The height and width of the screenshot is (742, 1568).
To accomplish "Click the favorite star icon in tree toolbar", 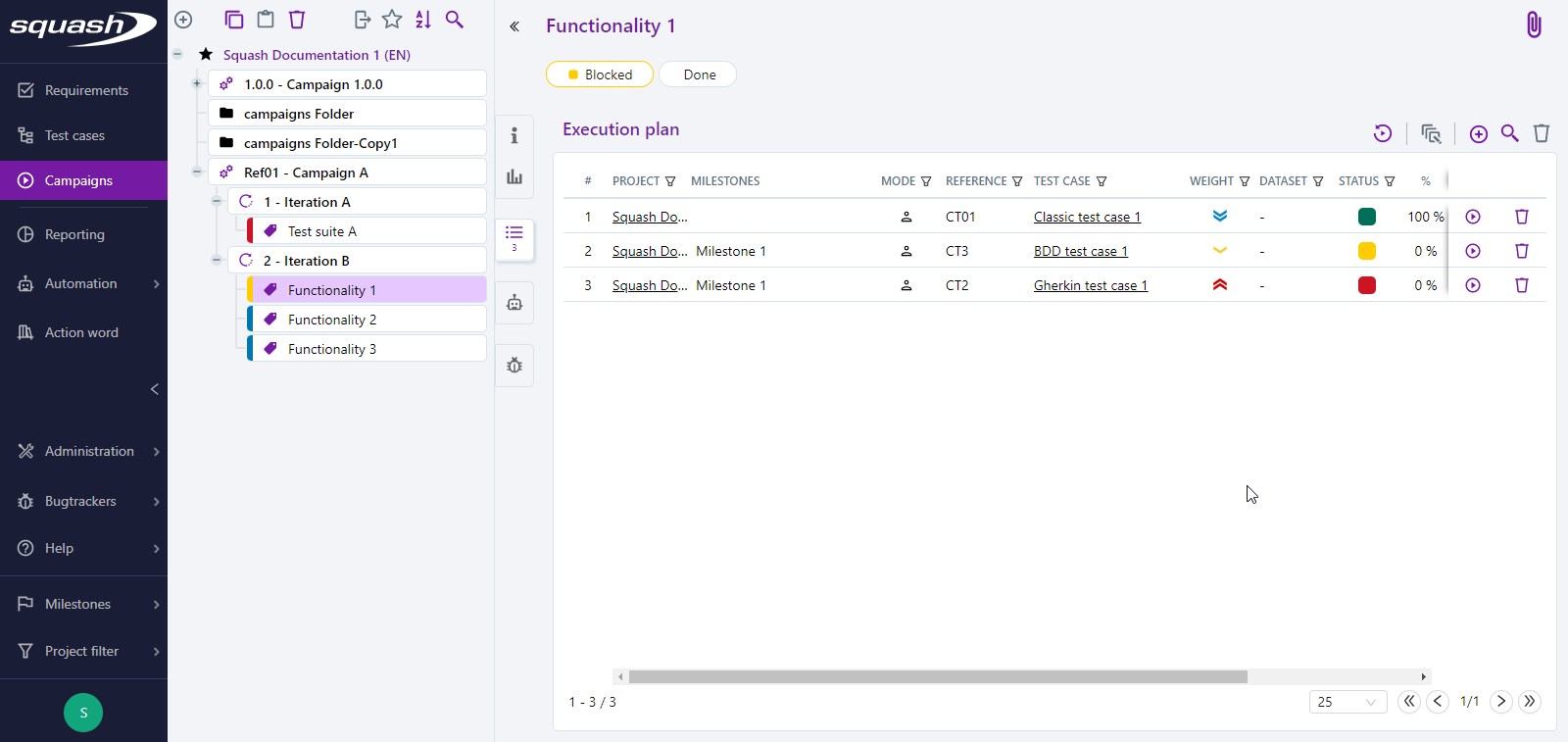I will [x=392, y=20].
